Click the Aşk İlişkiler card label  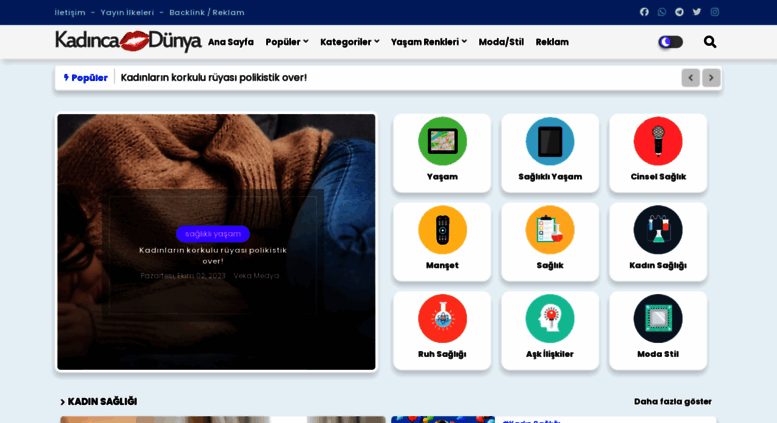click(550, 354)
